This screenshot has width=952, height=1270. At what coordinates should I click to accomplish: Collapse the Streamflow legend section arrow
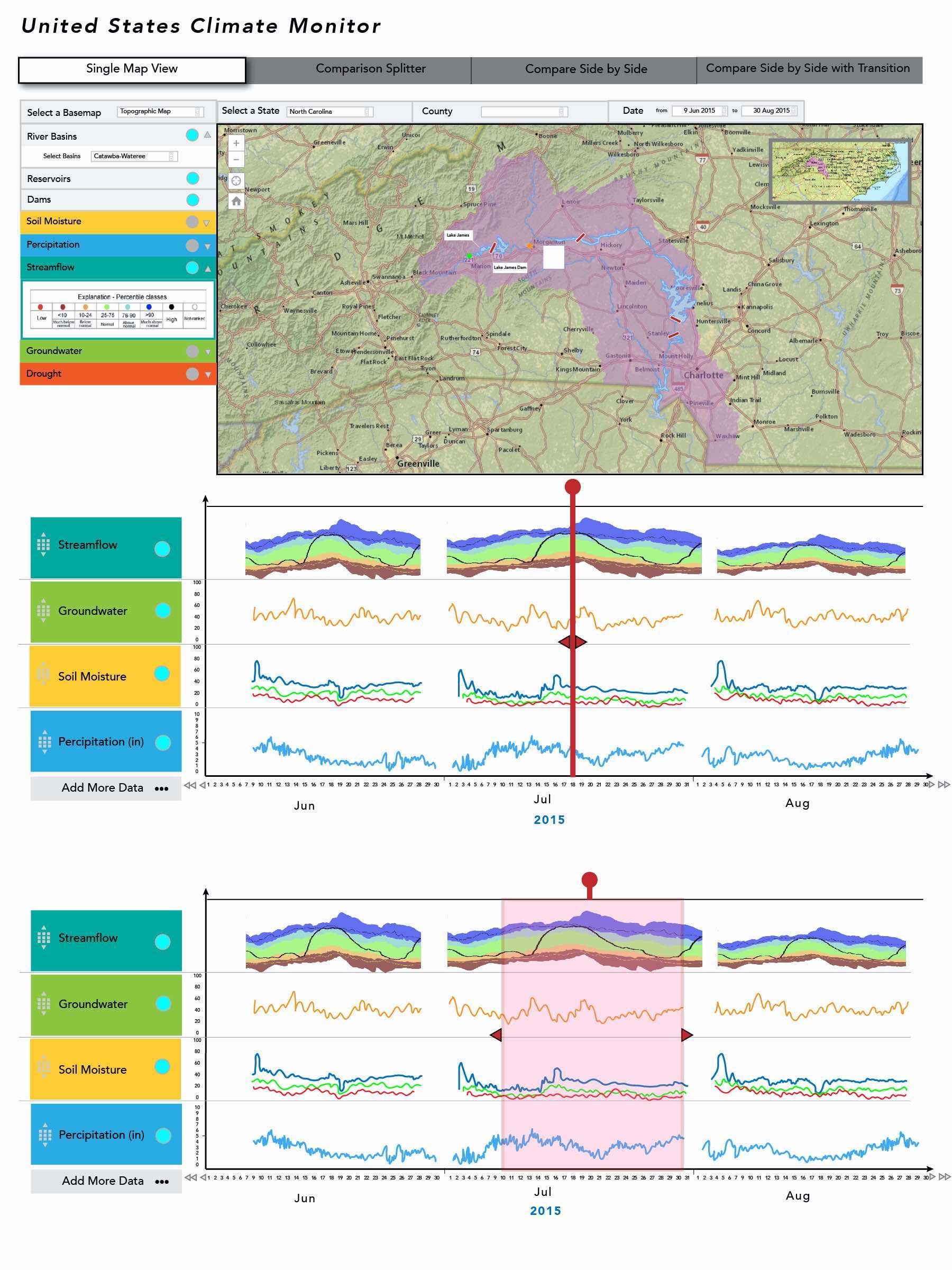pyautogui.click(x=207, y=269)
